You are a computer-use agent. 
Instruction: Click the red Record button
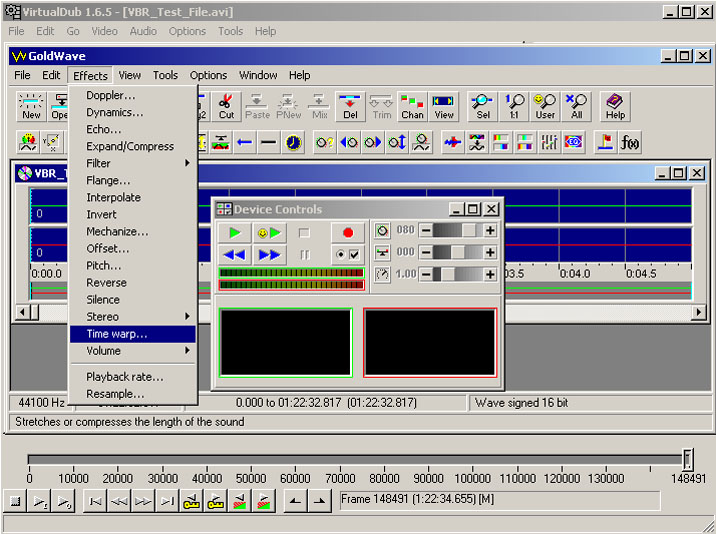tap(348, 233)
